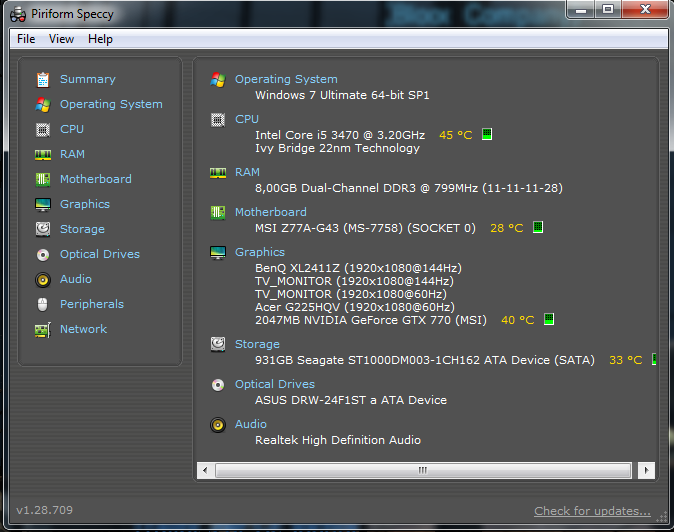The width and height of the screenshot is (674, 532).
Task: Click the 28 °C motherboard temperature value
Action: pyautogui.click(x=507, y=228)
